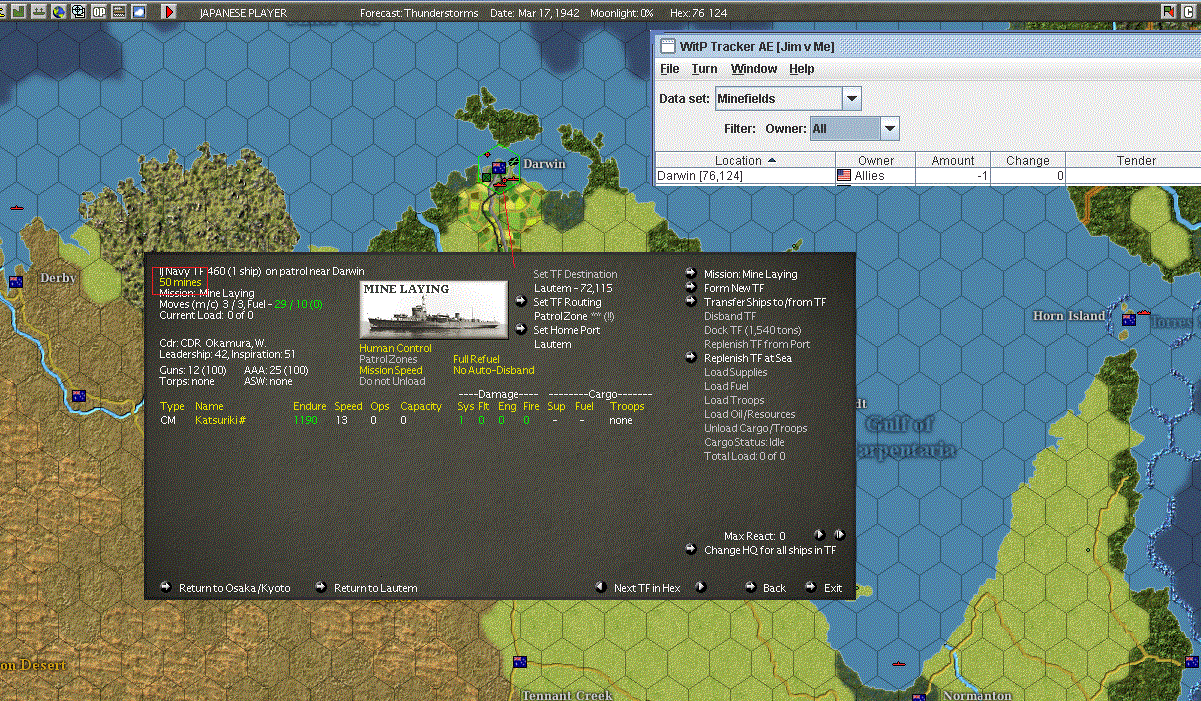Open the Window menu in WitP Tracker
Image resolution: width=1201 pixels, height=701 pixels.
click(x=754, y=69)
